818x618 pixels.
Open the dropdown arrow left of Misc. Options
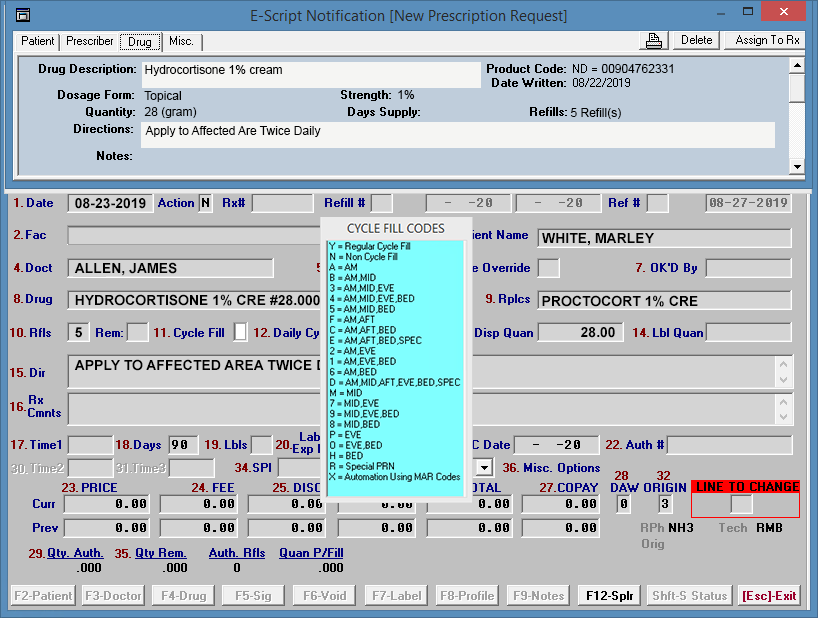tap(484, 467)
